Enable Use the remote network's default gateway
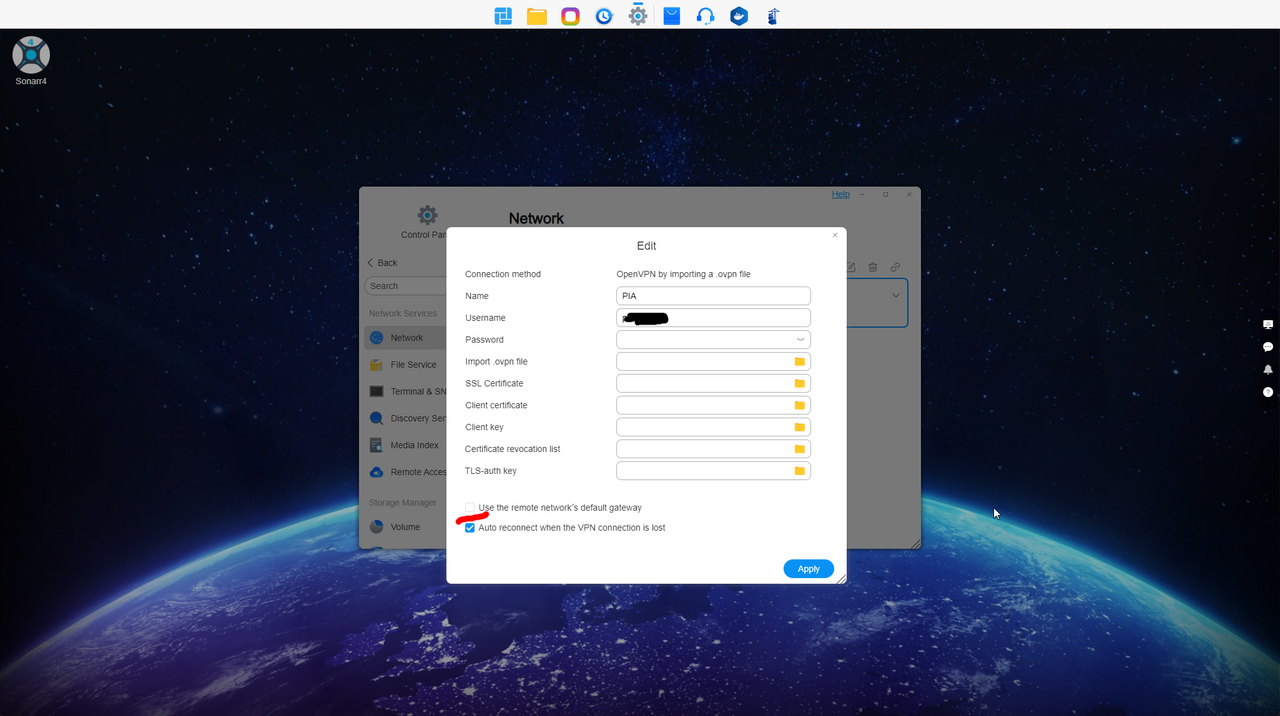The width and height of the screenshot is (1280, 716). (x=470, y=508)
